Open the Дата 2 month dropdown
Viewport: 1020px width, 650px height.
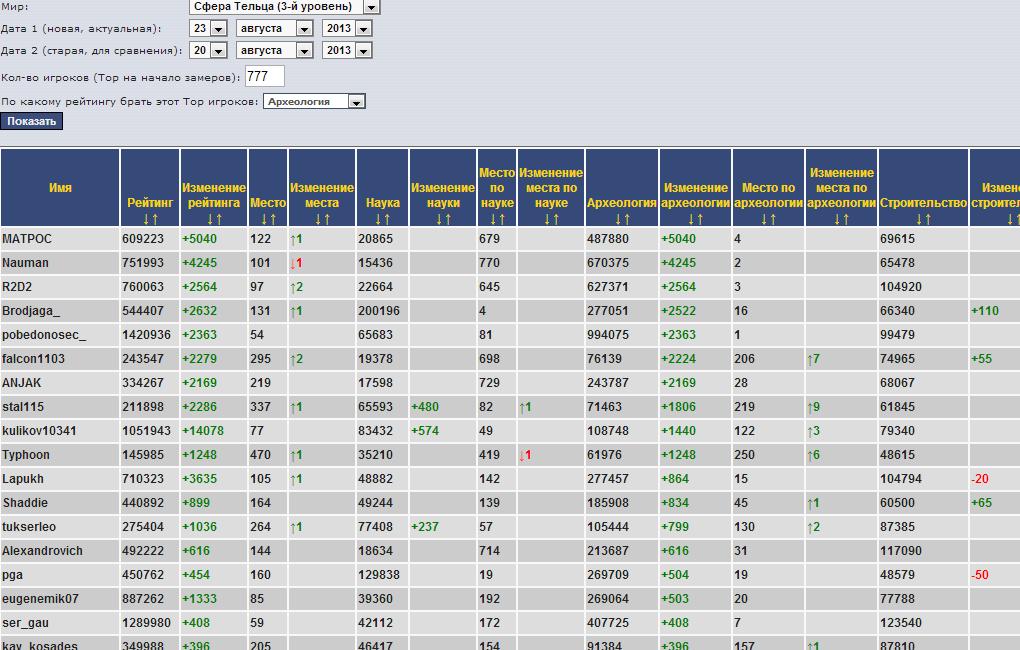coord(304,51)
